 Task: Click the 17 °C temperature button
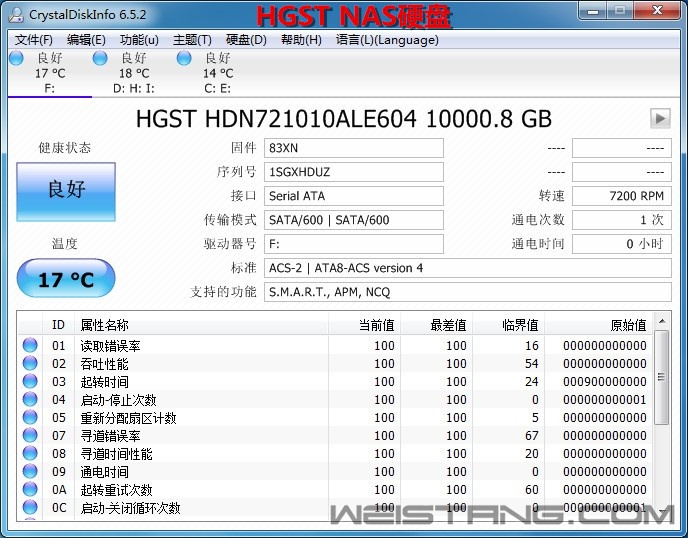pyautogui.click(x=66, y=279)
